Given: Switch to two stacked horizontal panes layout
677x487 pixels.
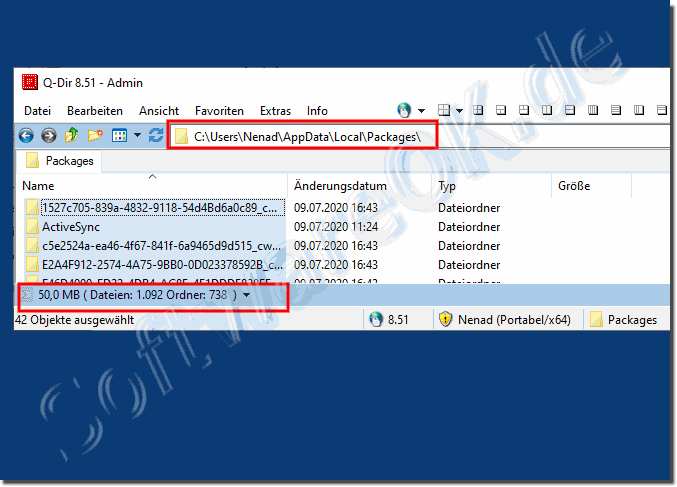Looking at the screenshot, I should pyautogui.click(x=570, y=111).
